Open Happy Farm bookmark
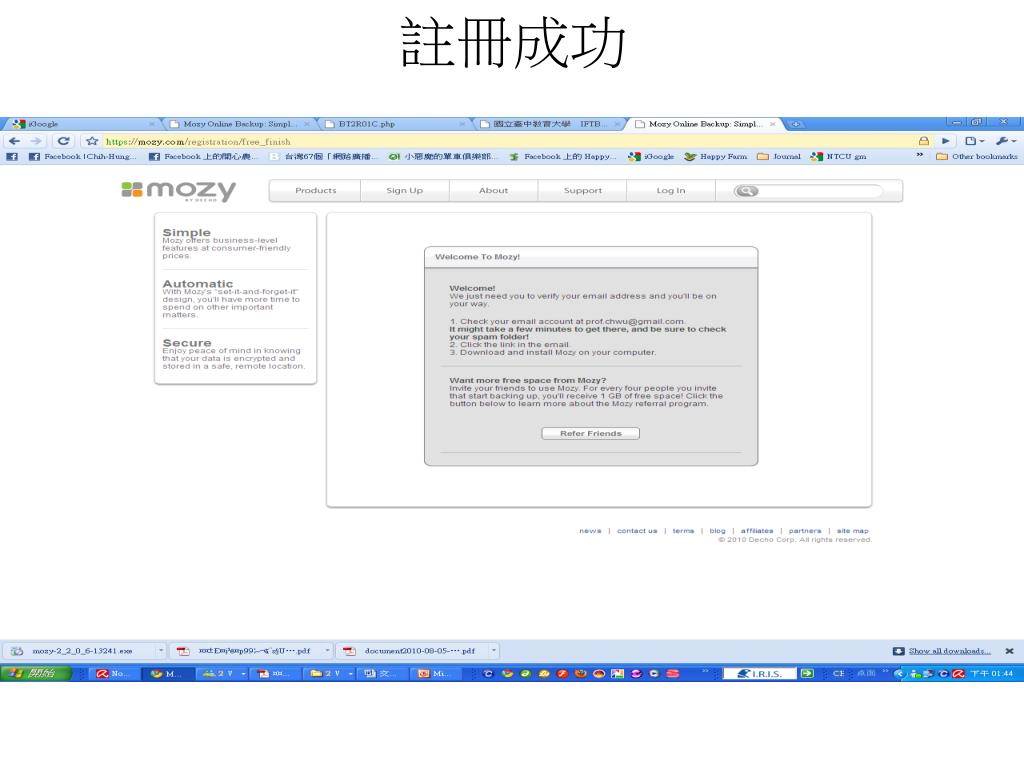The width and height of the screenshot is (1024, 768). coord(716,157)
